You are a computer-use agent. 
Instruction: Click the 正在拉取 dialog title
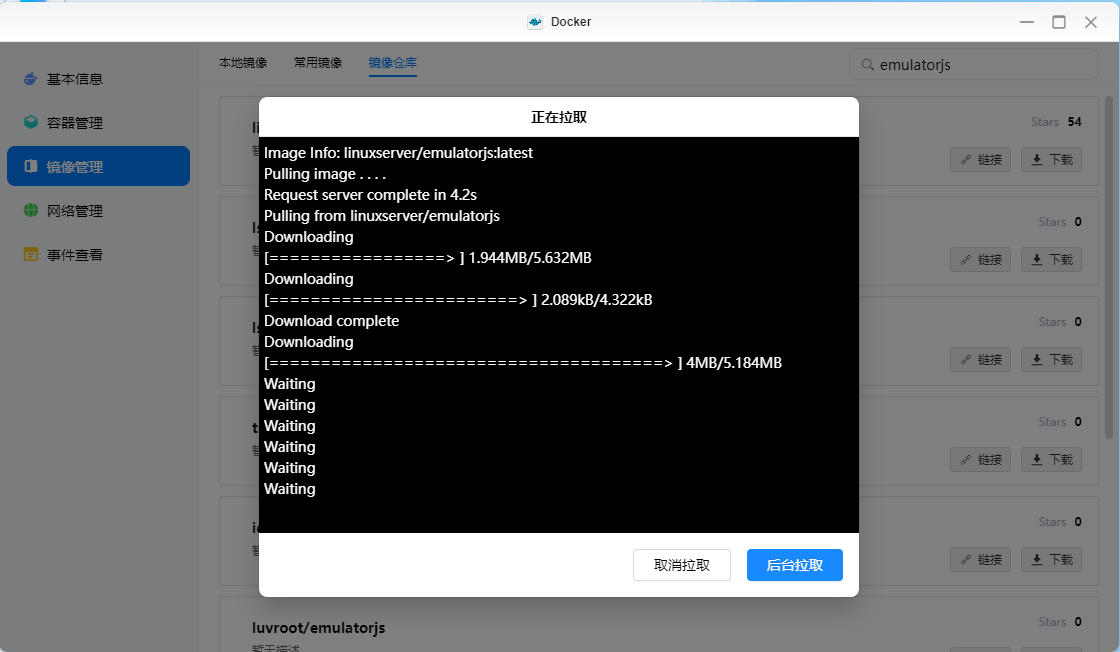(559, 117)
